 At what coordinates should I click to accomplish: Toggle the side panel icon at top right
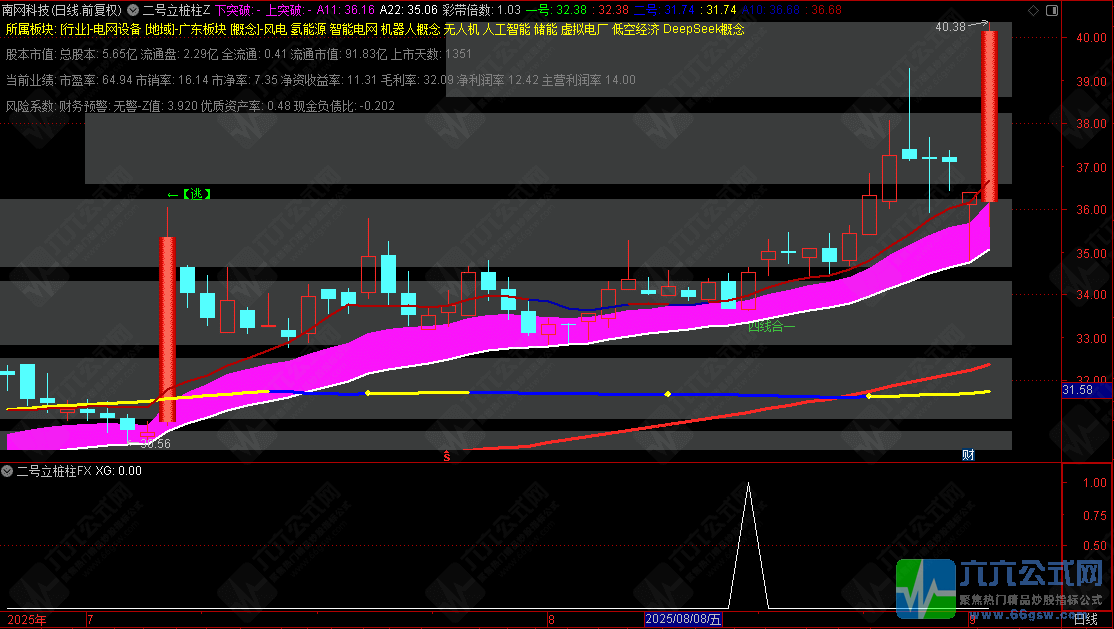[x=1052, y=11]
